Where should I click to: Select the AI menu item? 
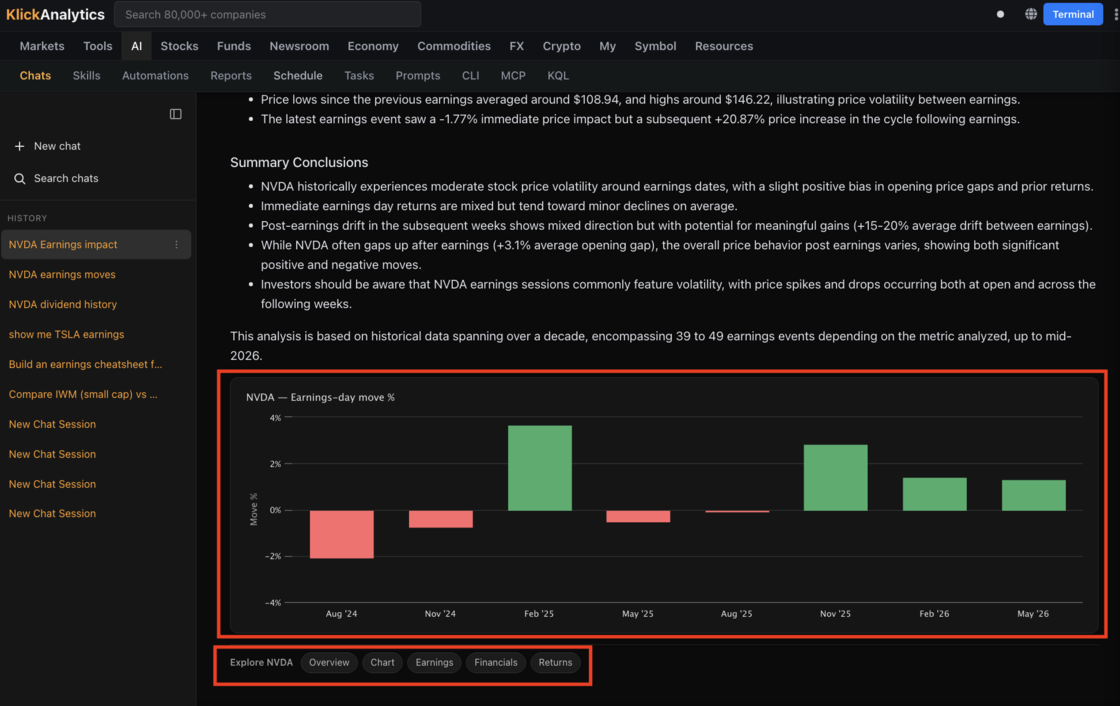point(136,46)
